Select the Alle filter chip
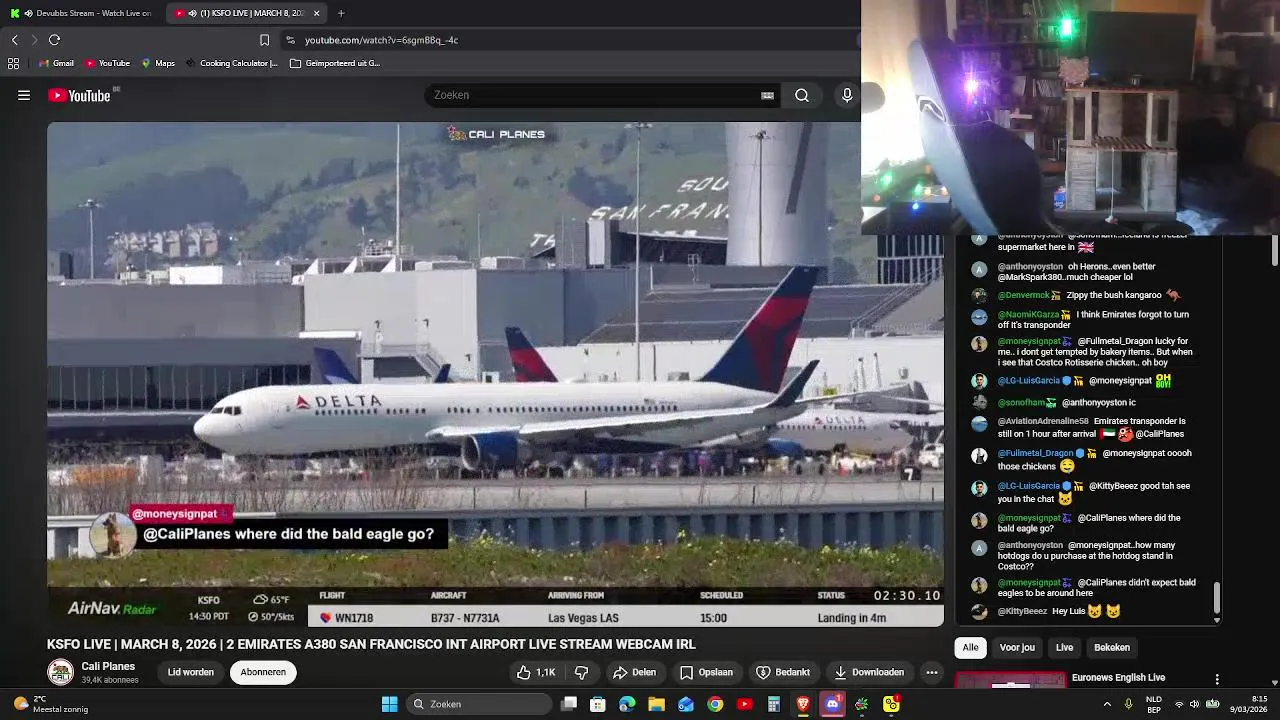 [970, 647]
